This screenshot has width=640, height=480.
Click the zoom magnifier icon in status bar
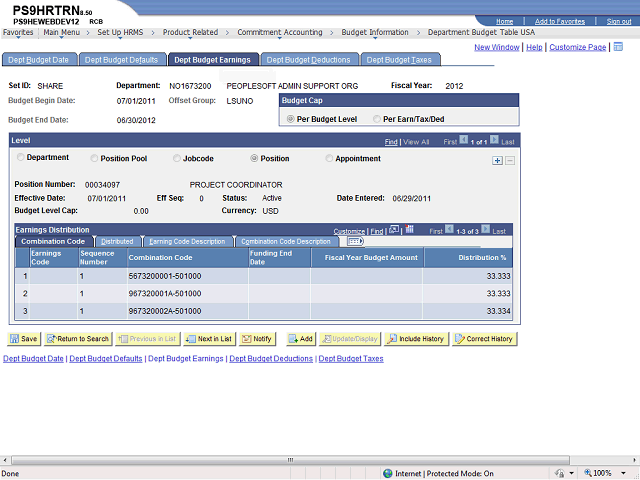588,473
